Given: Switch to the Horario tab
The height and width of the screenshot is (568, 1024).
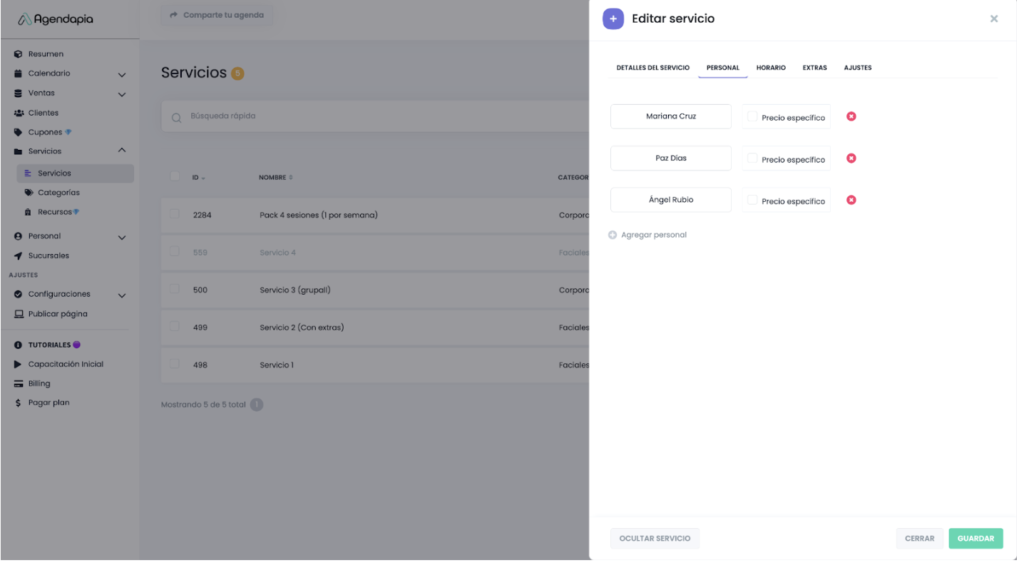Looking at the screenshot, I should [770, 68].
